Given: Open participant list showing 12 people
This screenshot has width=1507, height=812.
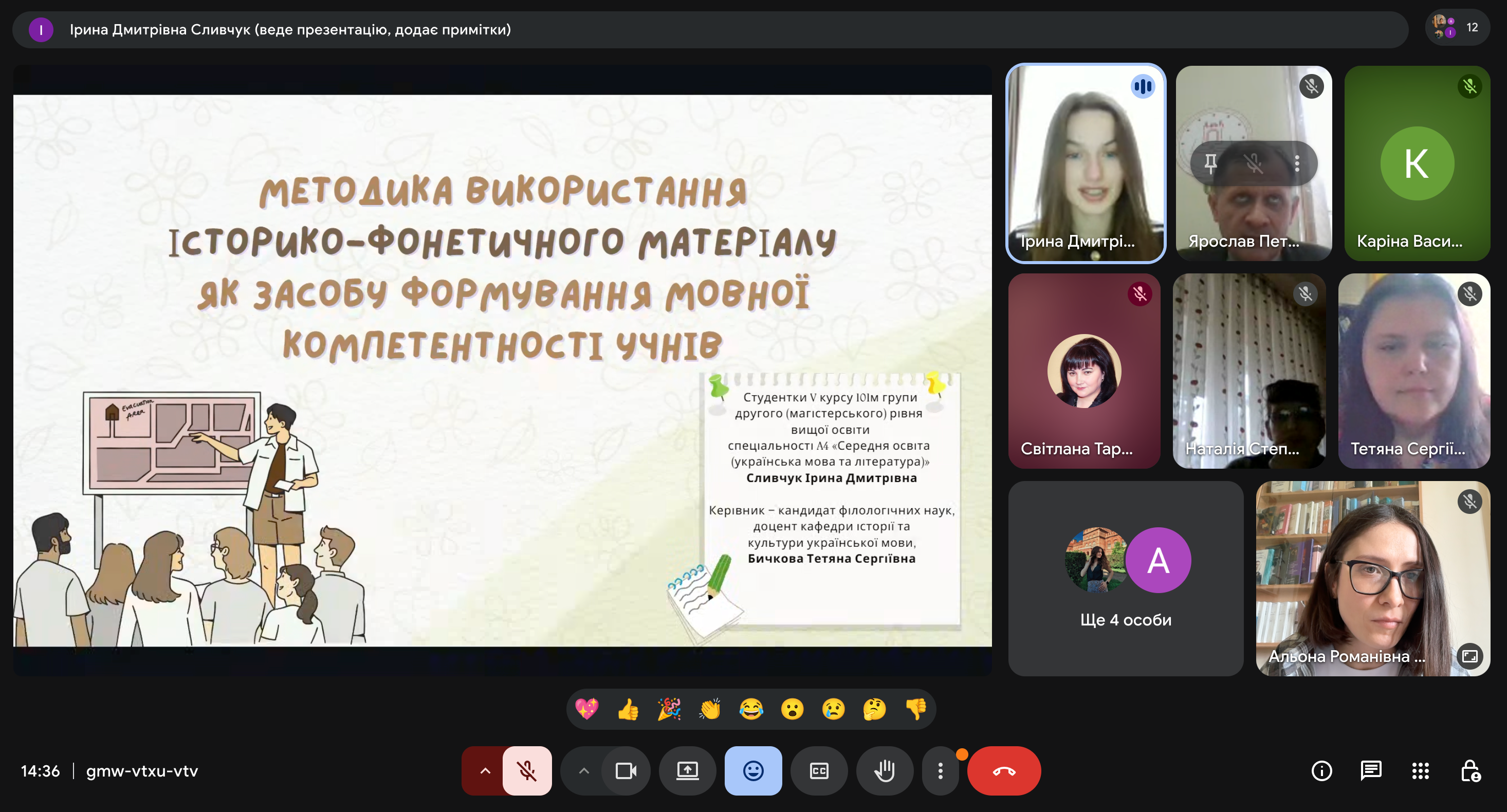Looking at the screenshot, I should pos(1457,28).
